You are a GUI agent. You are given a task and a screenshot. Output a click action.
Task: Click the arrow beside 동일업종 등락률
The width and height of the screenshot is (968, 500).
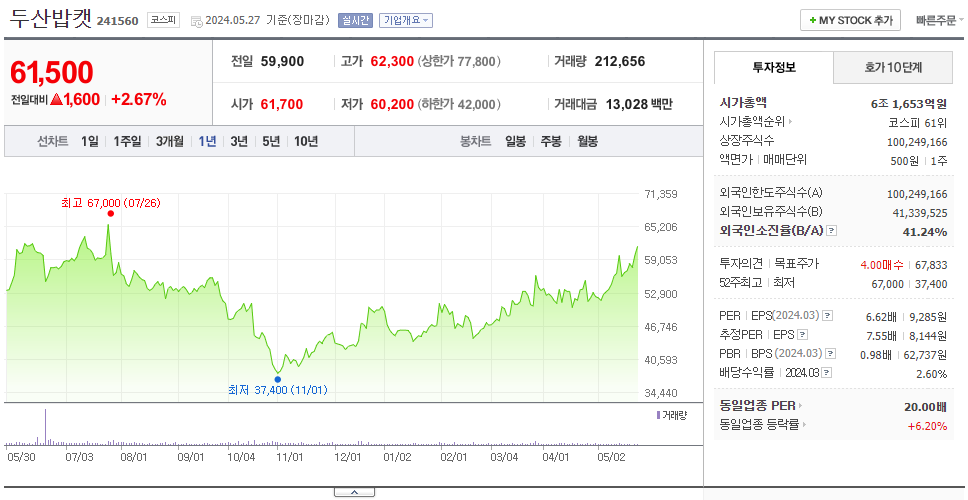click(x=805, y=425)
